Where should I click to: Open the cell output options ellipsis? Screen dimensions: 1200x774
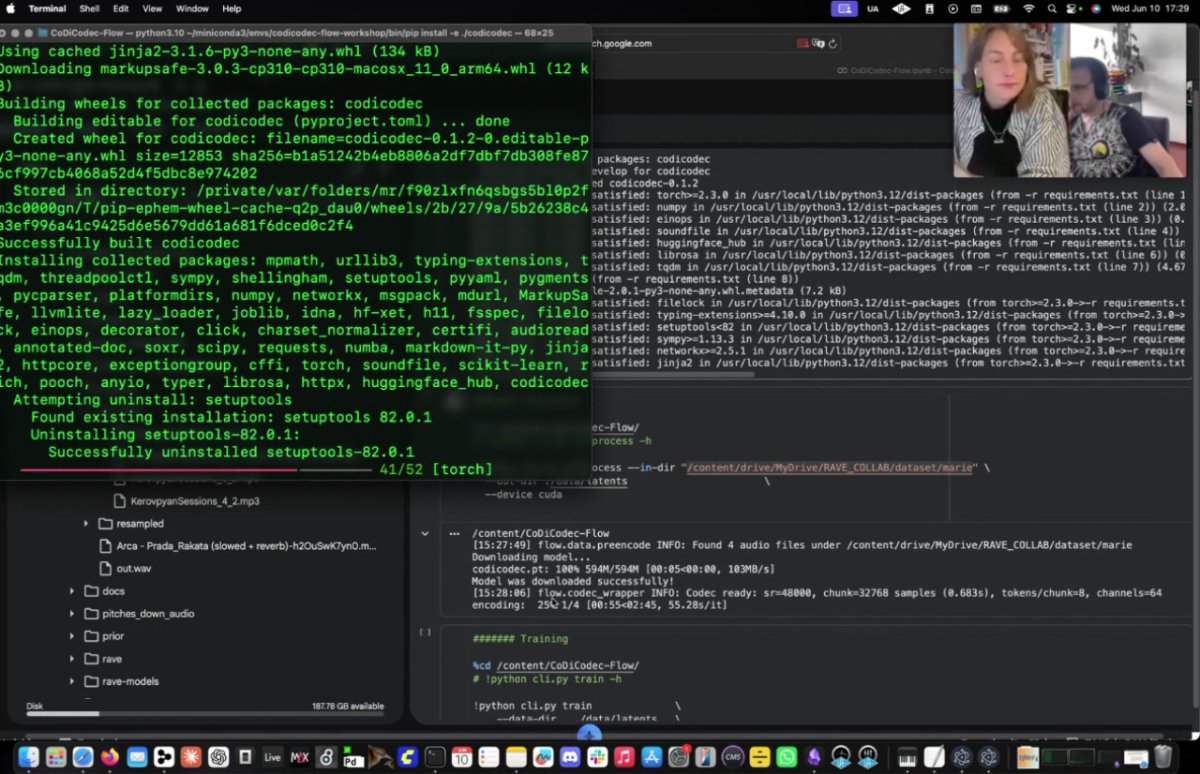pos(454,534)
